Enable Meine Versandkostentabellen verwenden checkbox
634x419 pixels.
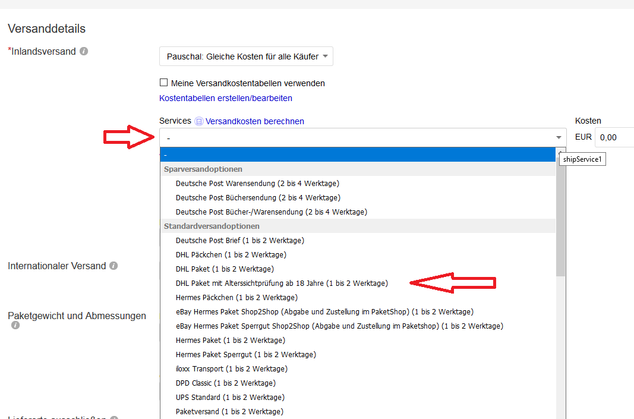click(x=164, y=82)
